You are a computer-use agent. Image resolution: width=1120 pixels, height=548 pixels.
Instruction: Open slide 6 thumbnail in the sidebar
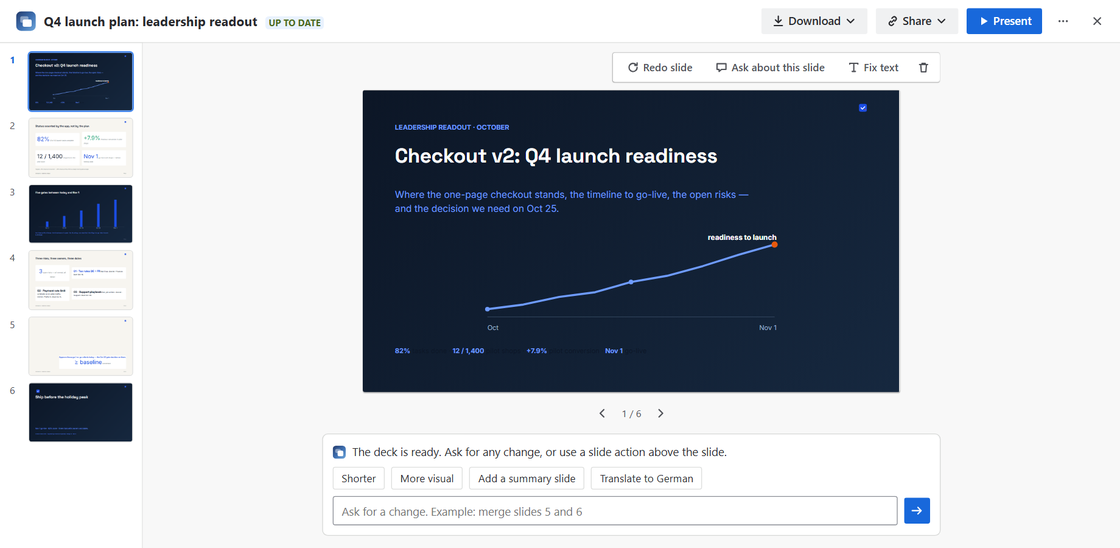(81, 412)
